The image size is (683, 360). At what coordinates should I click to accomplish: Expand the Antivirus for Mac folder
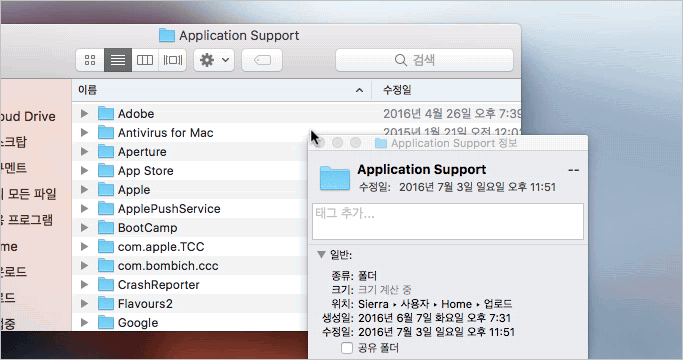tap(85, 132)
